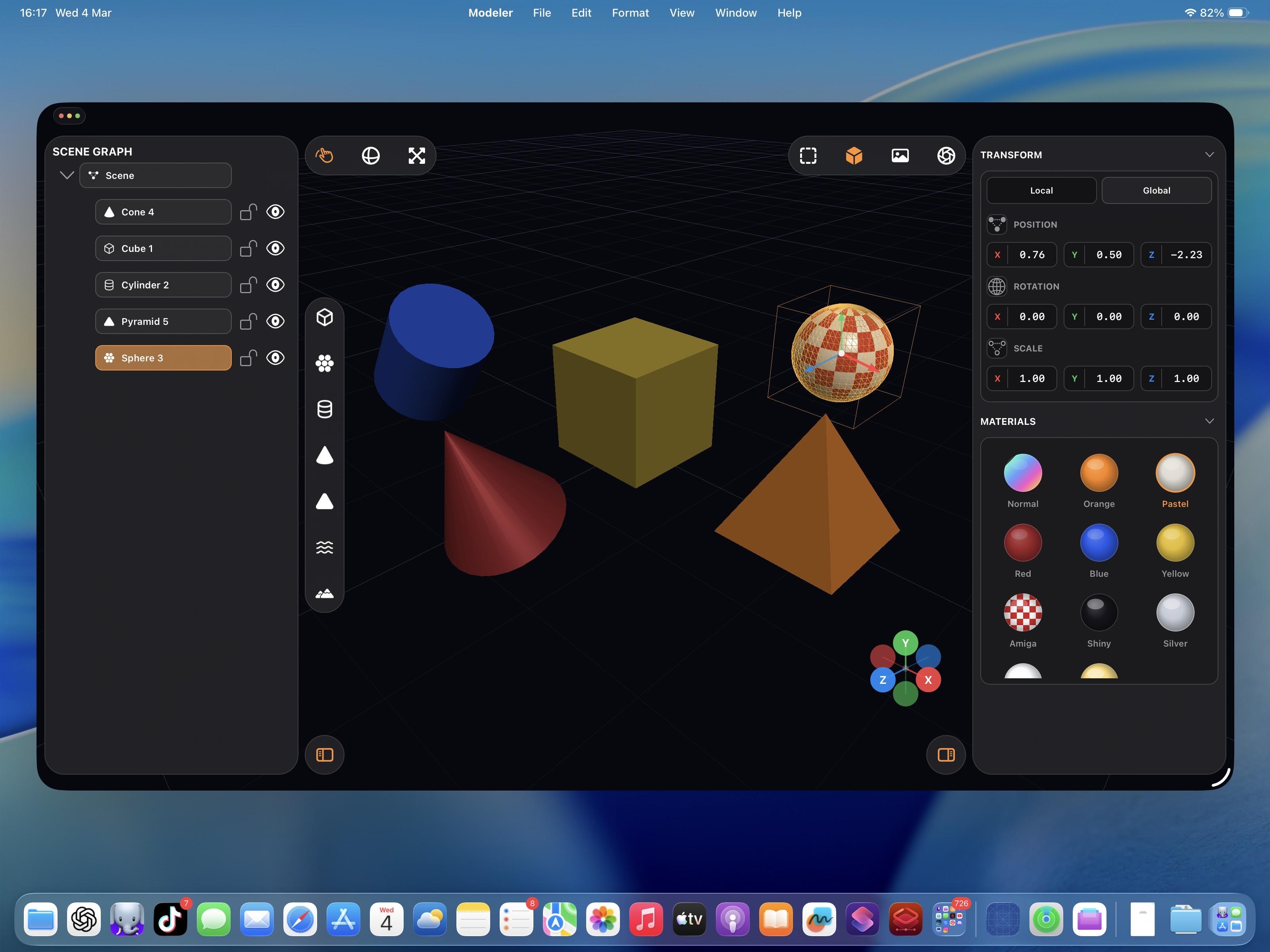Lock the Cone 4 object
This screenshot has width=1270, height=952.
(248, 212)
